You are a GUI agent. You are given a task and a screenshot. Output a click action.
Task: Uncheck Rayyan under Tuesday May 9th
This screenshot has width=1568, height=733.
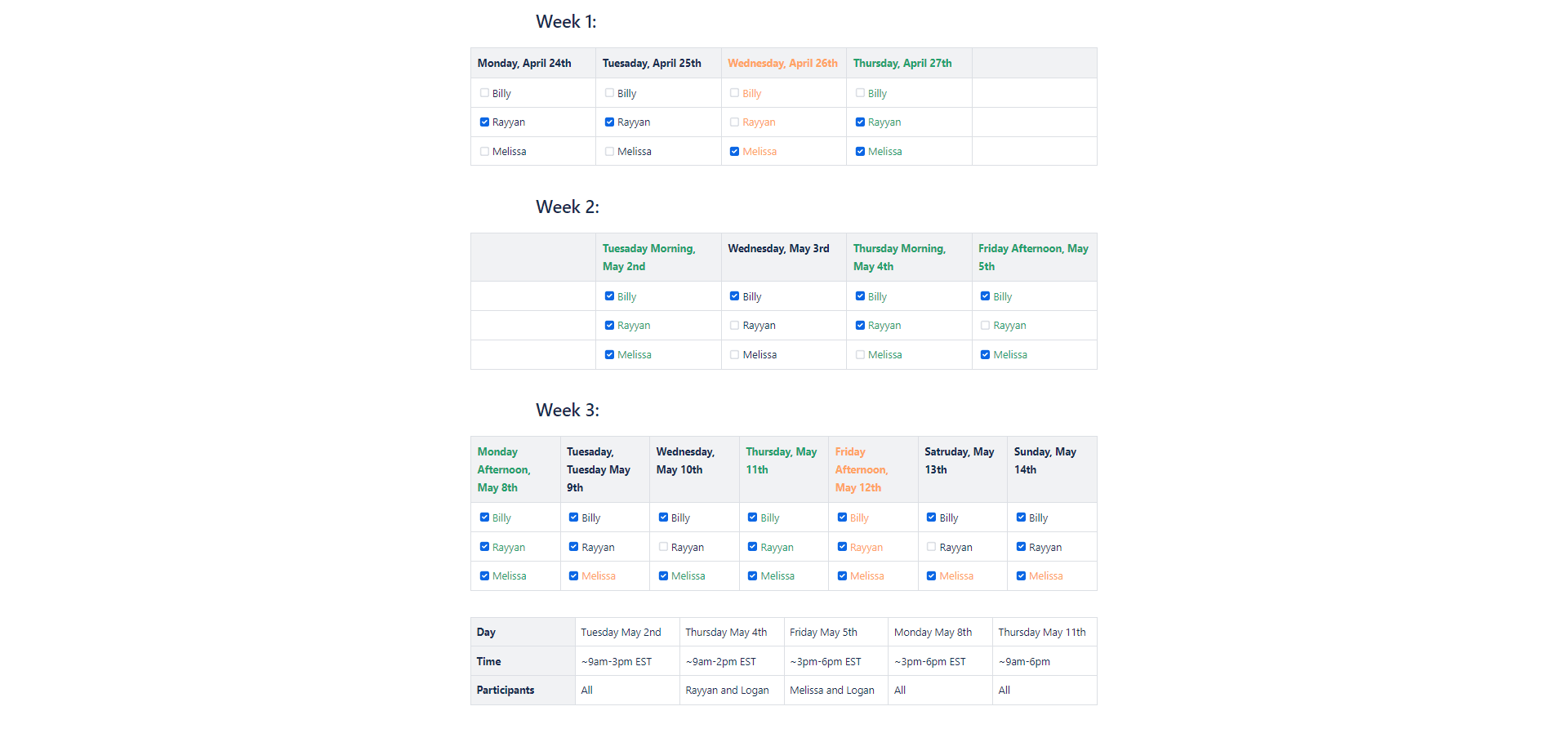click(x=573, y=547)
